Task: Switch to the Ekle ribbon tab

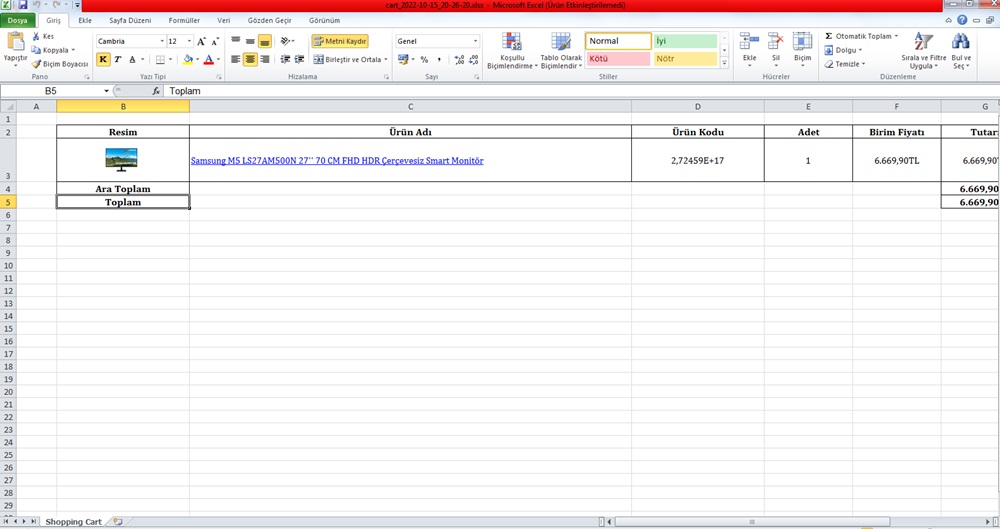Action: click(85, 20)
